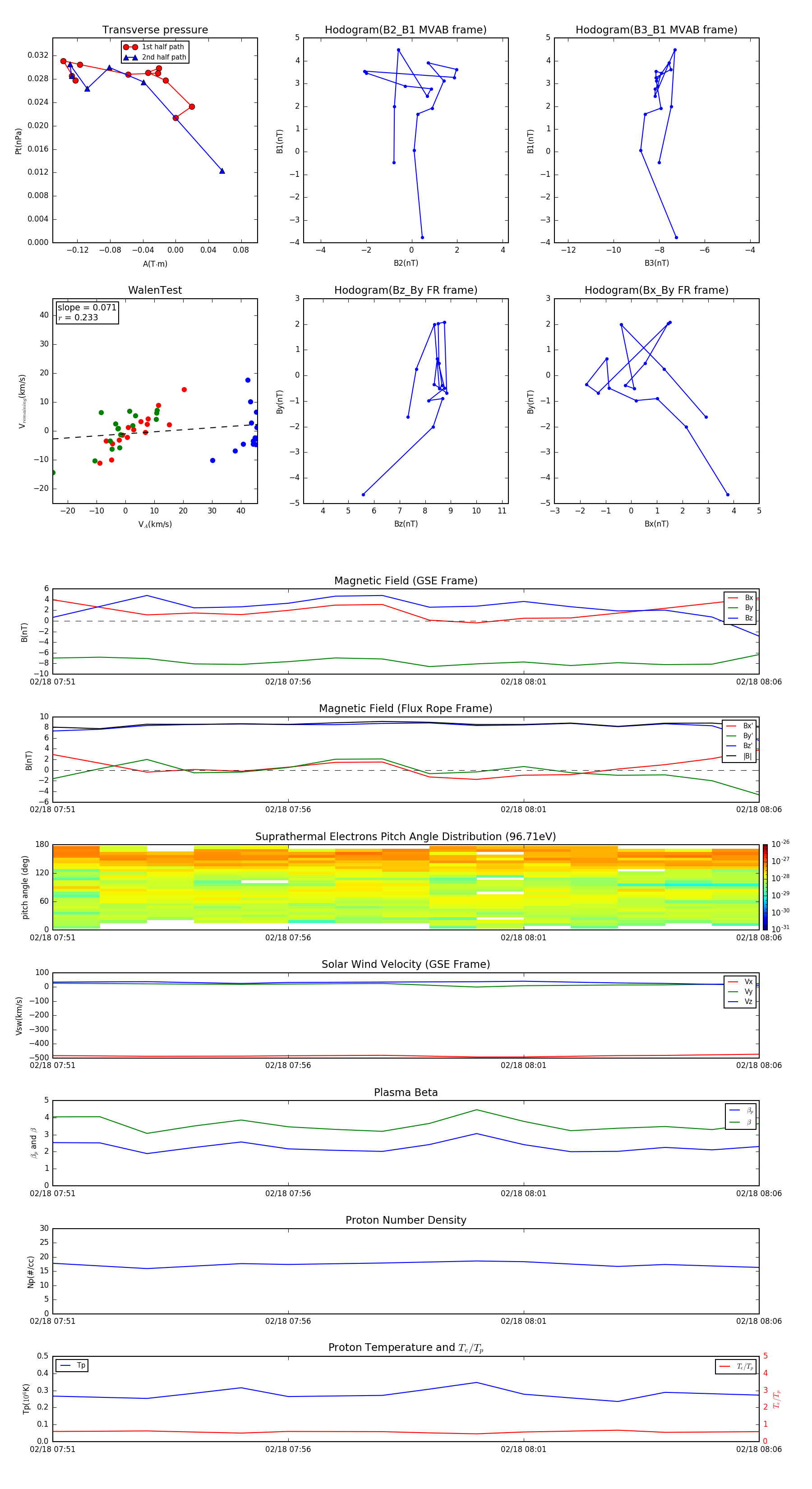
Task: Click the 'pitch angle (deg)' axis label
Action: (25, 887)
